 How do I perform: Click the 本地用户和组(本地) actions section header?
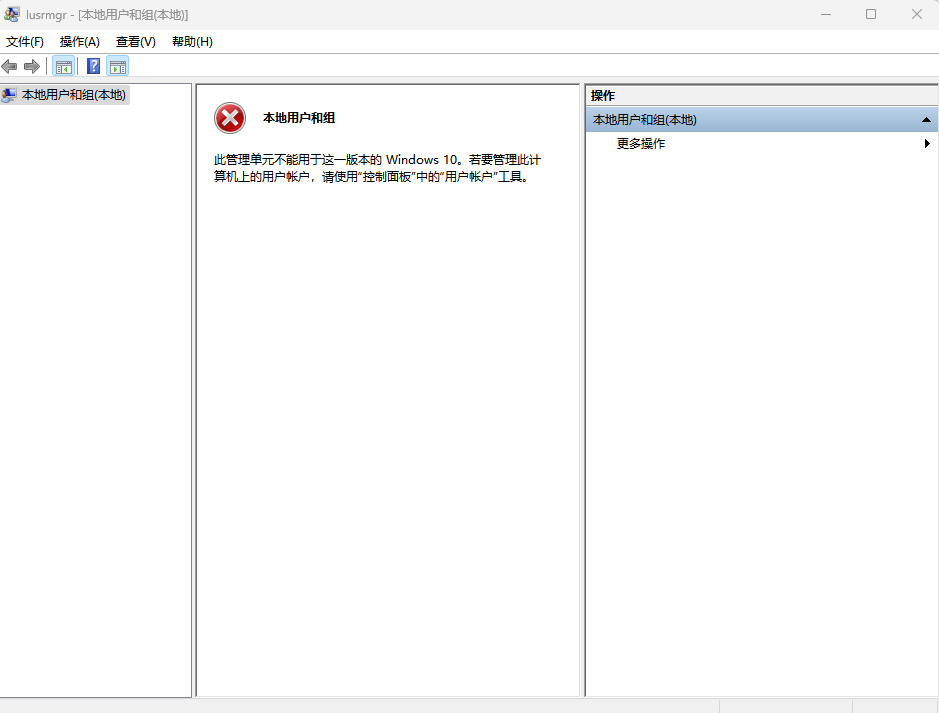pyautogui.click(x=645, y=120)
